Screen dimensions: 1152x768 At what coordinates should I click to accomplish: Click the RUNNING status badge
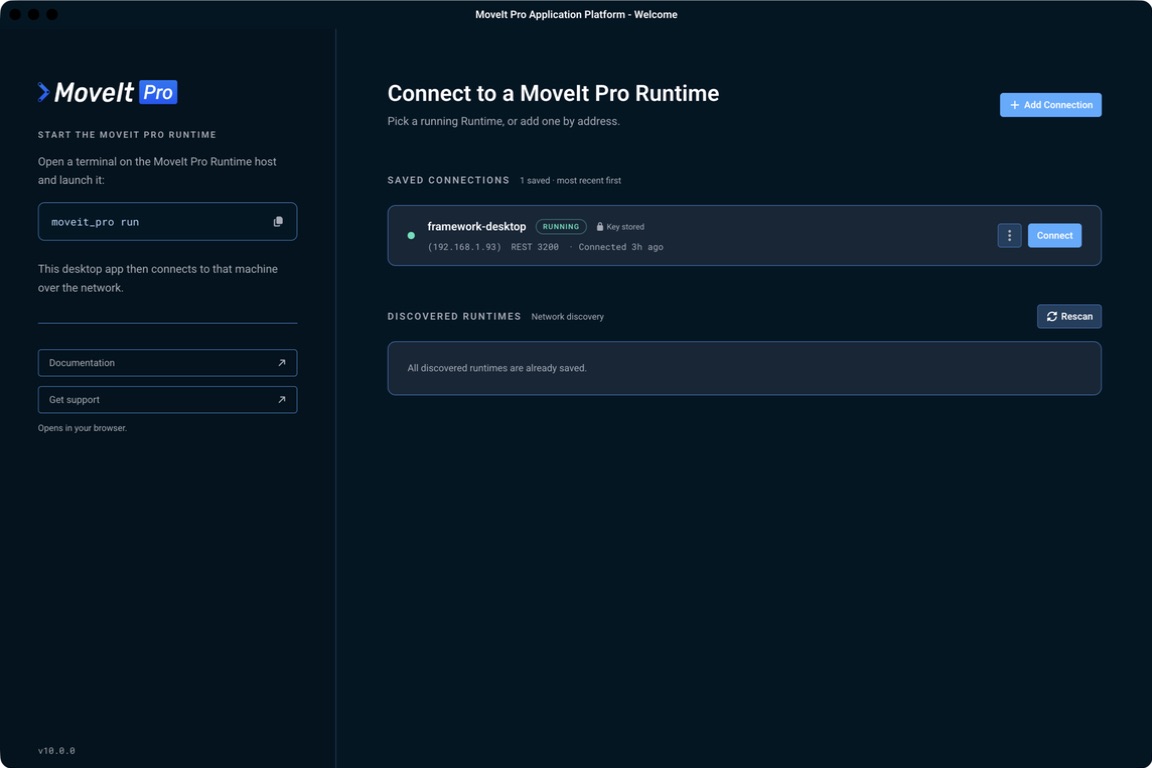561,226
